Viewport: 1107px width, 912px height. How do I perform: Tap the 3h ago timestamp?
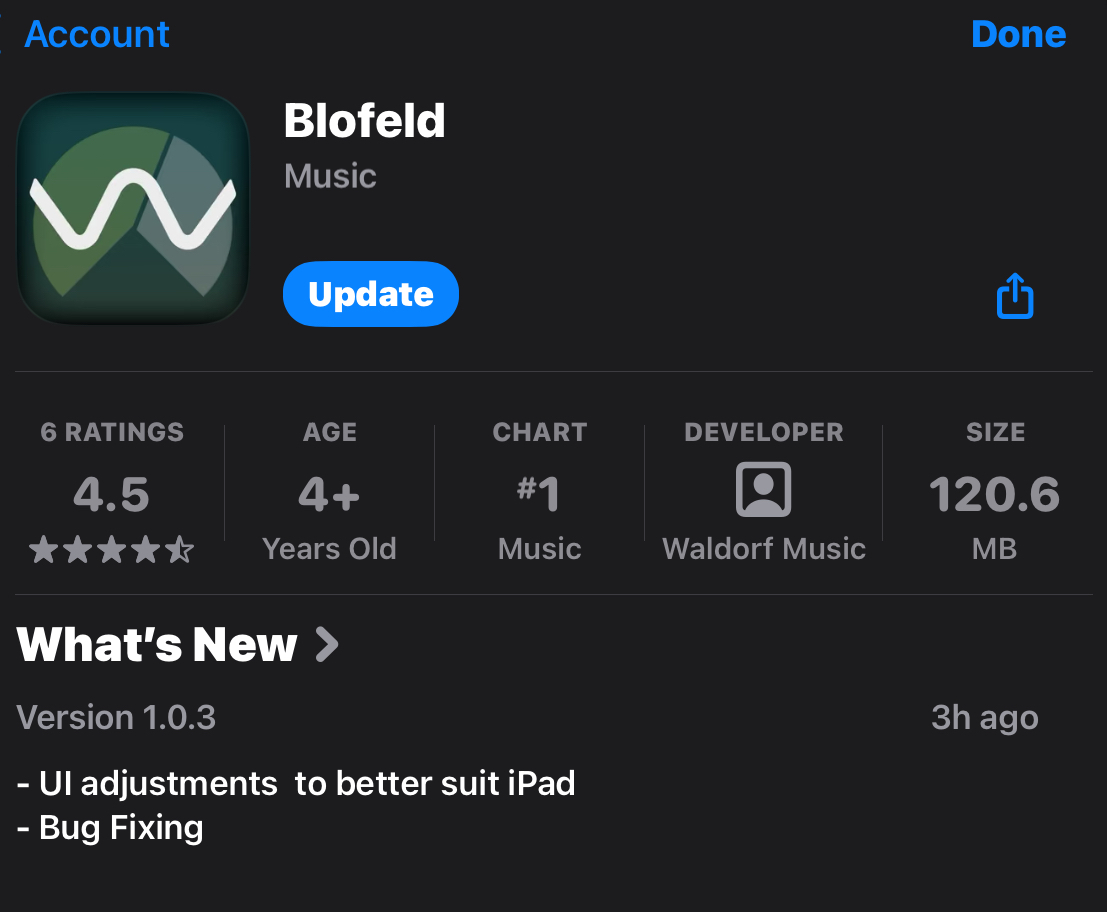[x=984, y=718]
